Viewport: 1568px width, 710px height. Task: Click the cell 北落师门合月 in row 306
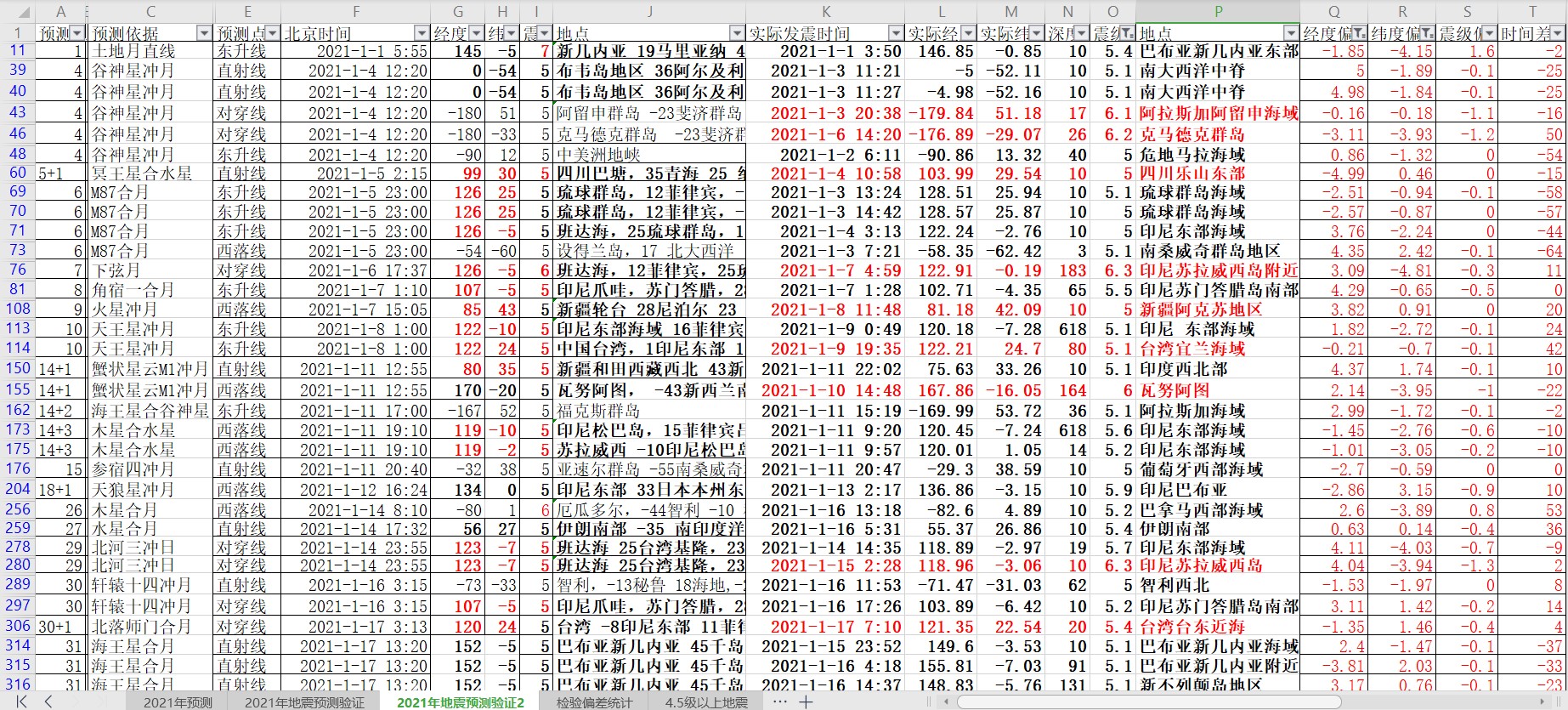click(150, 627)
